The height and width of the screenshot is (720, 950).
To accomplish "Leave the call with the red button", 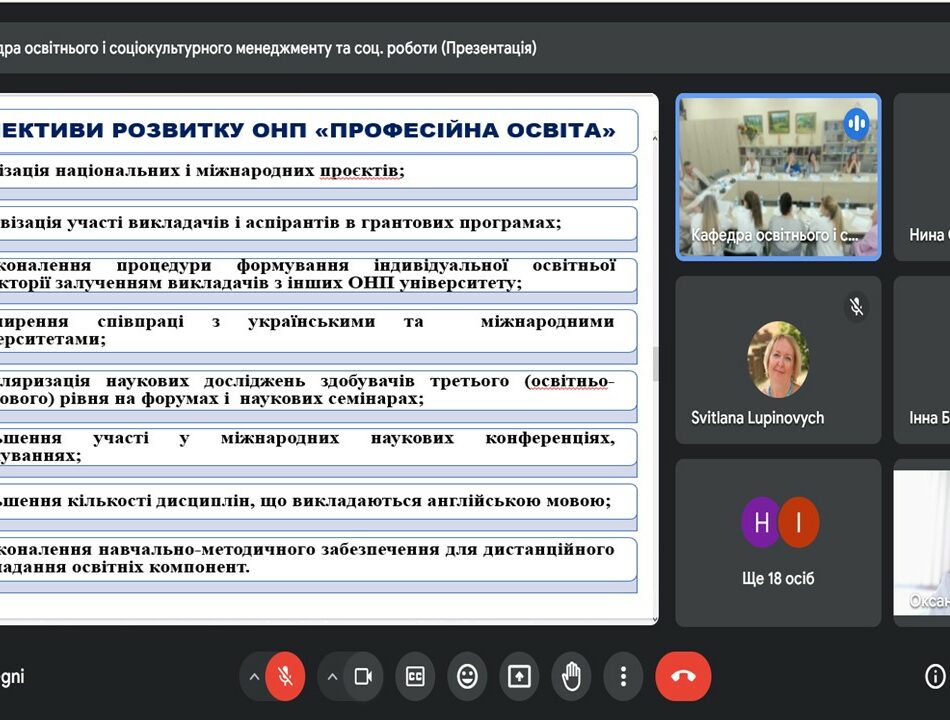I will point(683,677).
